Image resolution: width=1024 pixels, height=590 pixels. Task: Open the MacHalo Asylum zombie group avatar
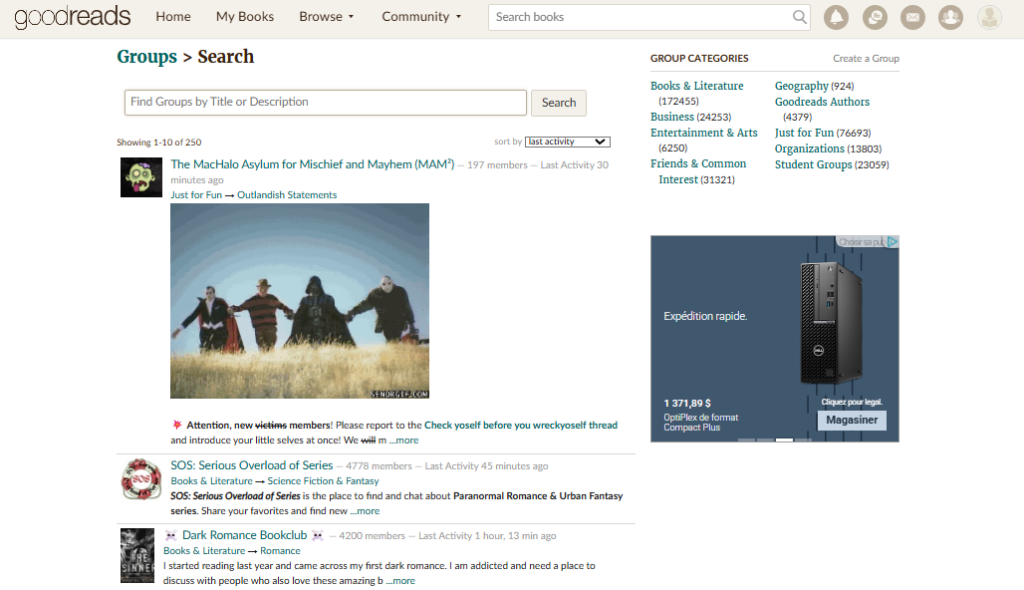click(x=141, y=177)
